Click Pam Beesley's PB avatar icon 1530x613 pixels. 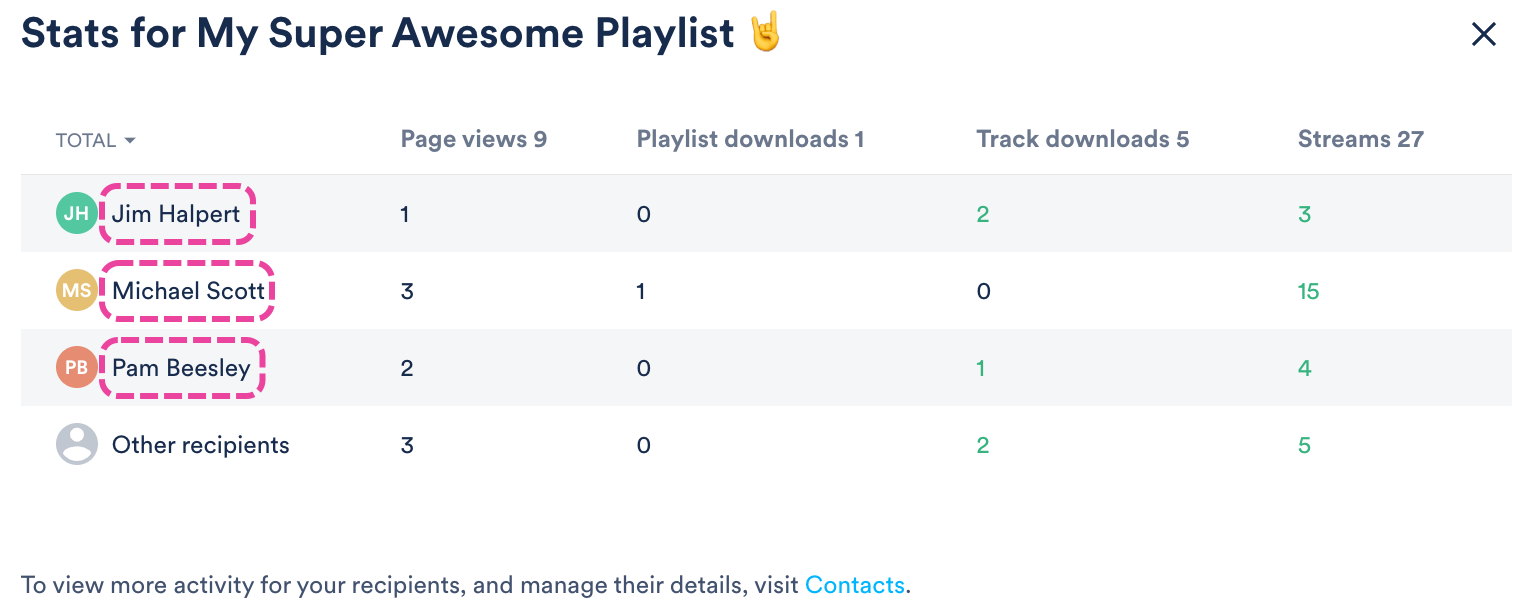click(76, 368)
